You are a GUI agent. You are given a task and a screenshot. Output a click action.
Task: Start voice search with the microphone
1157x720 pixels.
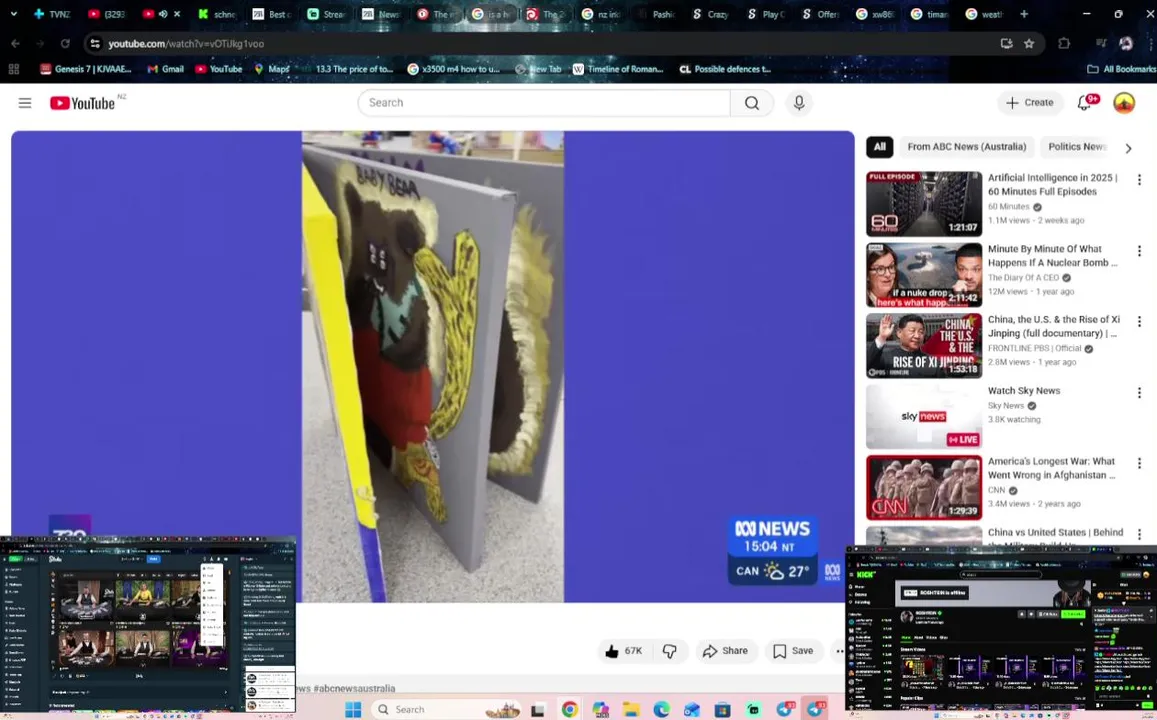pyautogui.click(x=798, y=103)
